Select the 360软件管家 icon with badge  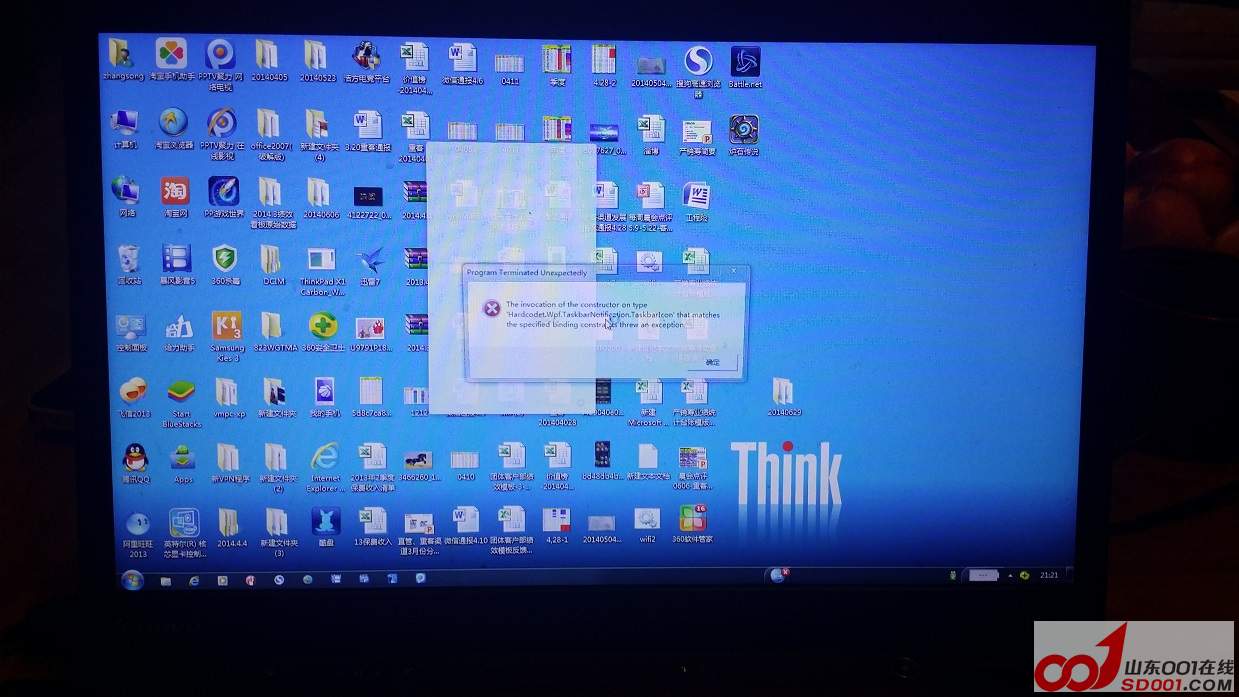[x=692, y=520]
